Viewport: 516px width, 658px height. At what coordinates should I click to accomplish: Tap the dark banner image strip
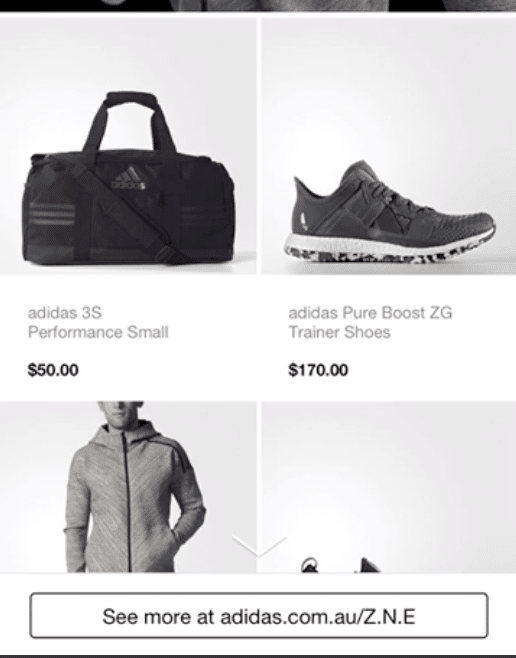coord(258,5)
